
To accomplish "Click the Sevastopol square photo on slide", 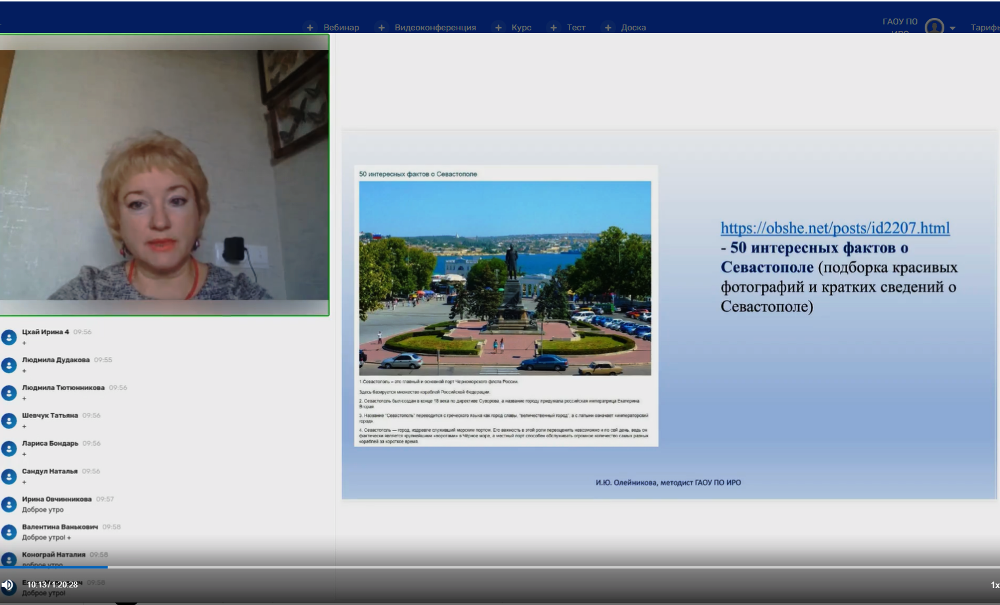I will coord(505,278).
